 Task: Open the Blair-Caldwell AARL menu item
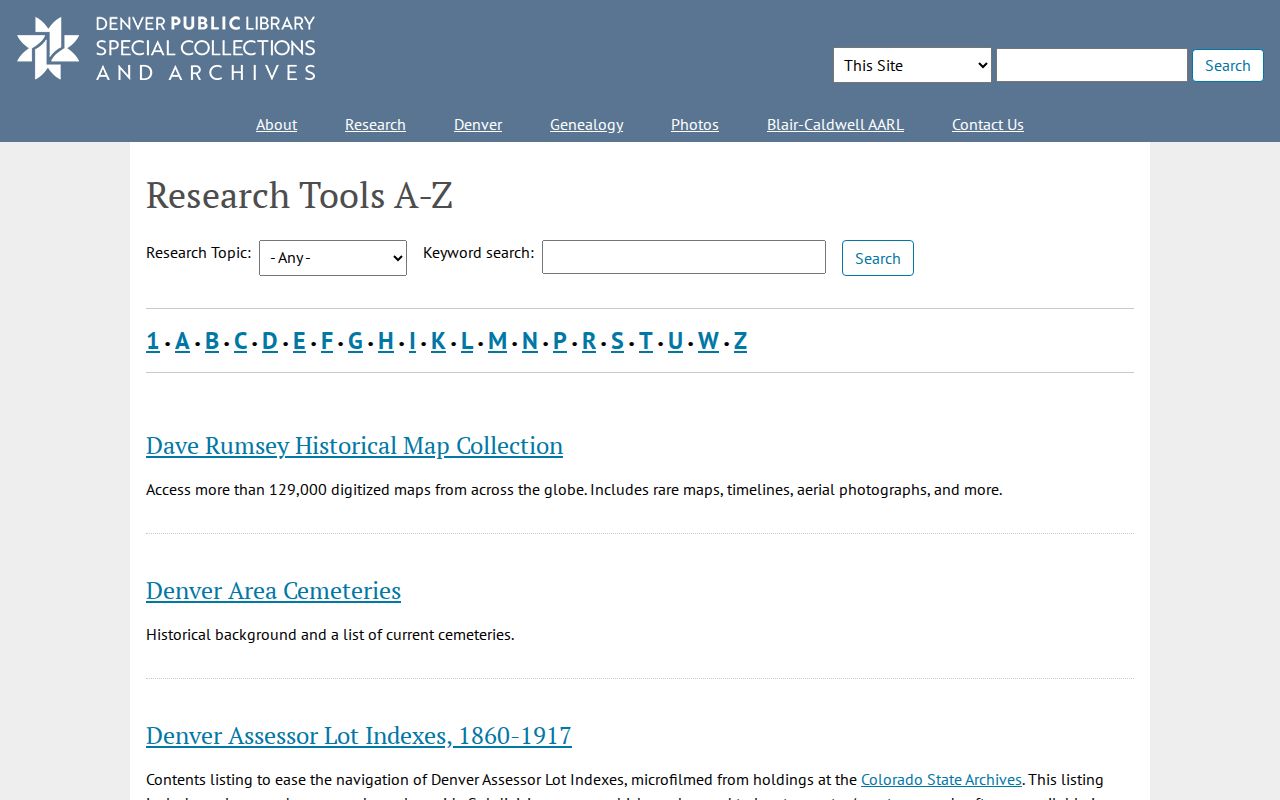(835, 124)
